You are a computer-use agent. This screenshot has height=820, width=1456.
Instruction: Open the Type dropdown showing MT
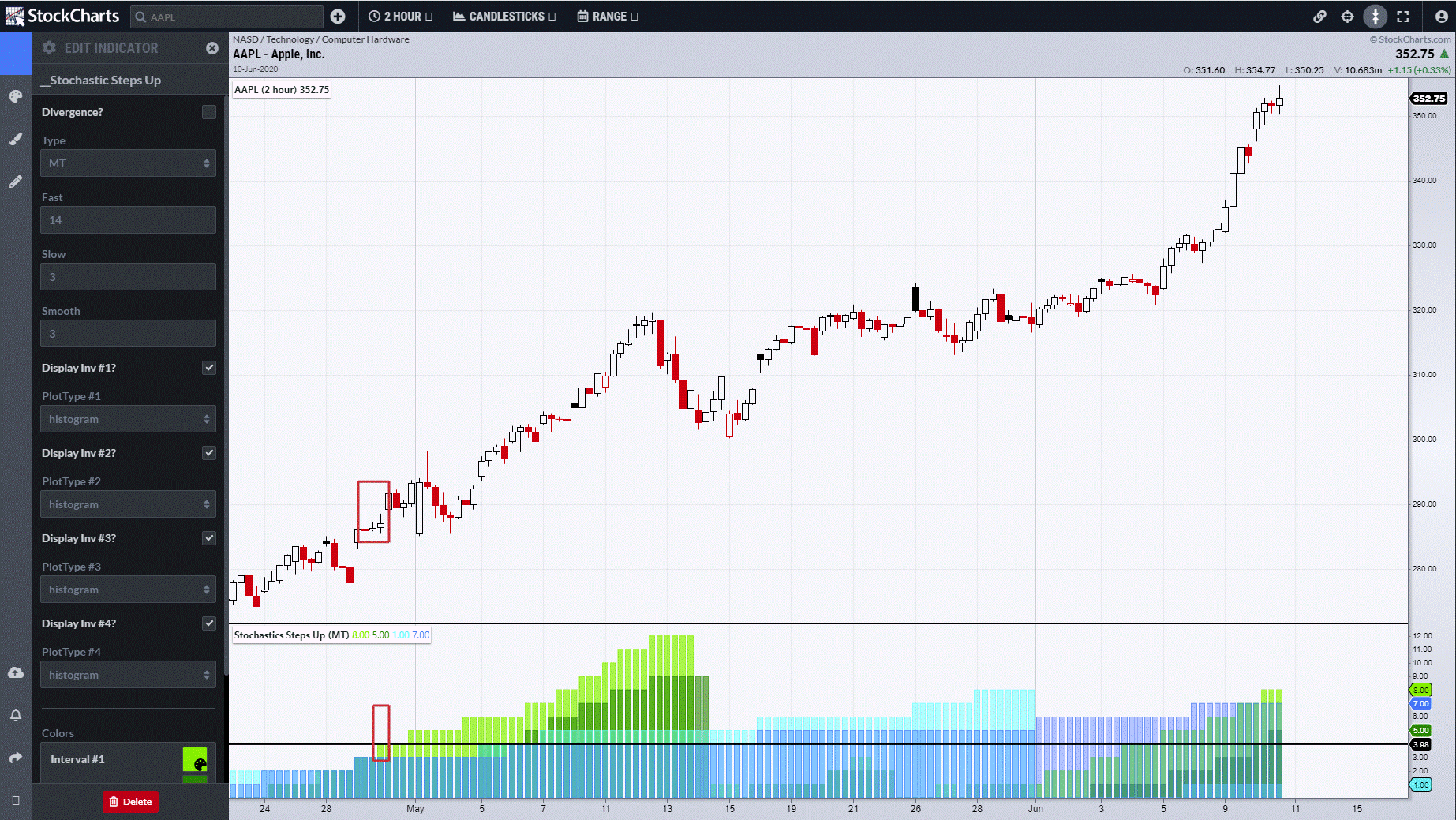[x=128, y=163]
